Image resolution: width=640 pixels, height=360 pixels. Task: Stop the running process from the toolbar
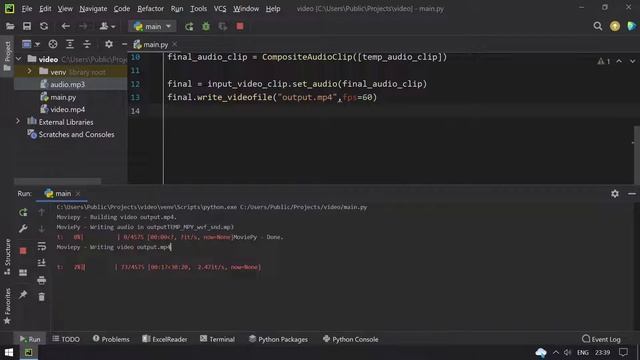click(x=240, y=27)
